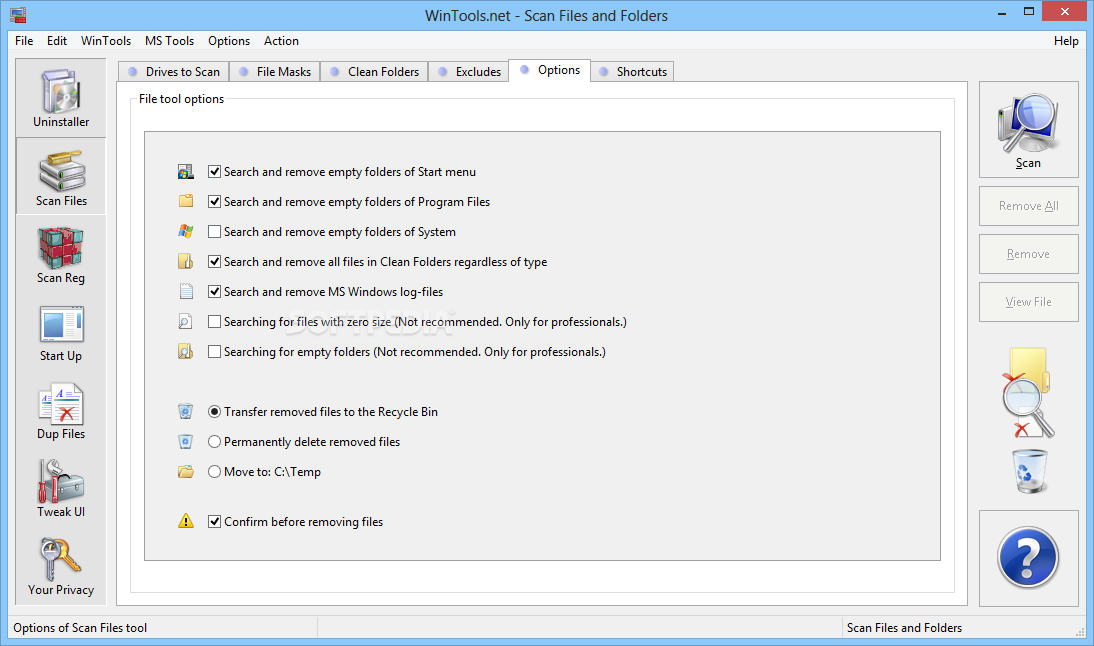Click the permanently delete bin icon
This screenshot has width=1094, height=646.
tap(186, 442)
